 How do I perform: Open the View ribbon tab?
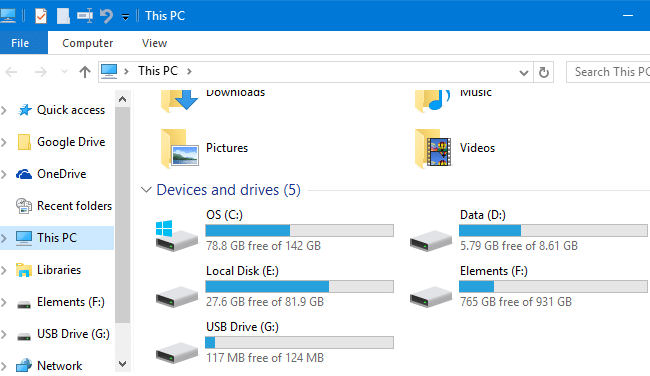pyautogui.click(x=154, y=43)
